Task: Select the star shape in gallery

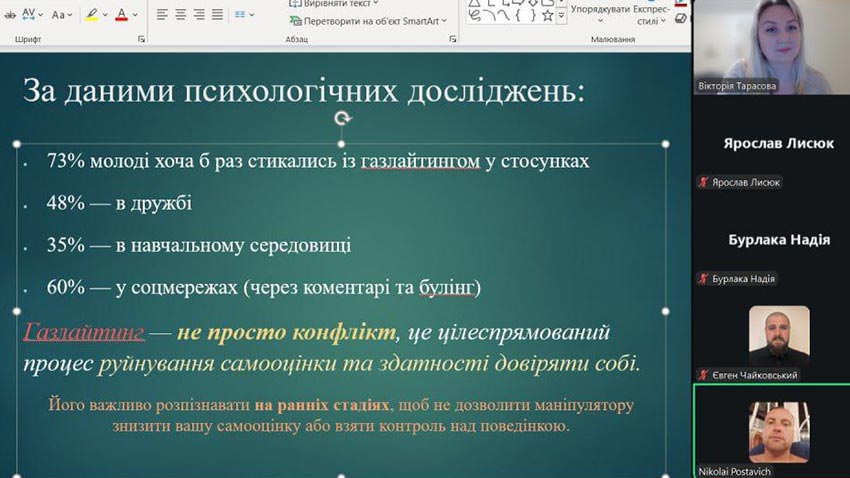Action: click(x=547, y=15)
